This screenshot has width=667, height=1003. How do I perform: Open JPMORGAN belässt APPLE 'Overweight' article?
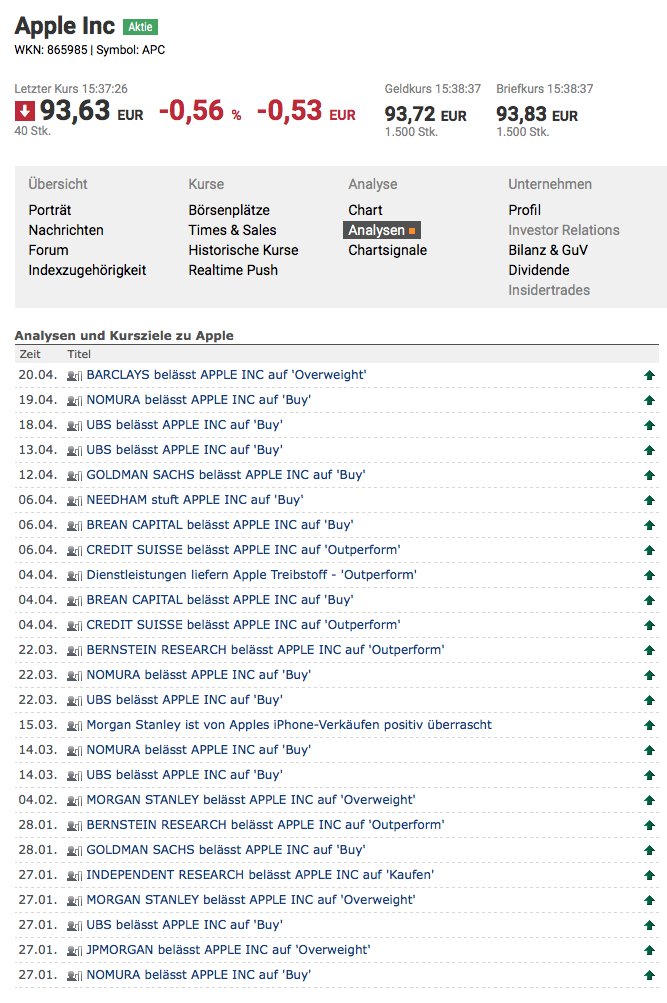pyautogui.click(x=228, y=950)
